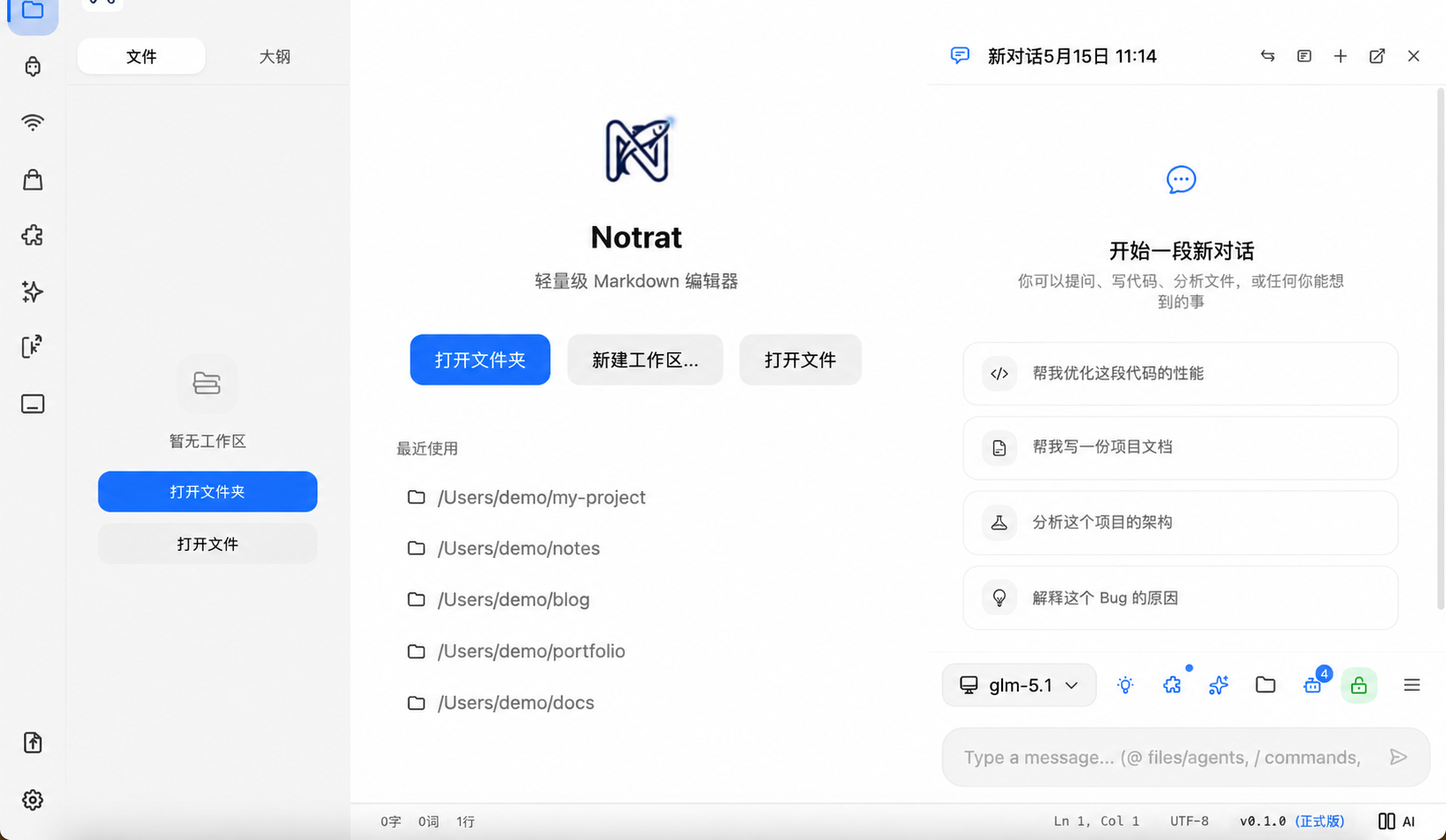The image size is (1446, 840).
Task: Pop out chat with the external window icon
Action: [1377, 56]
